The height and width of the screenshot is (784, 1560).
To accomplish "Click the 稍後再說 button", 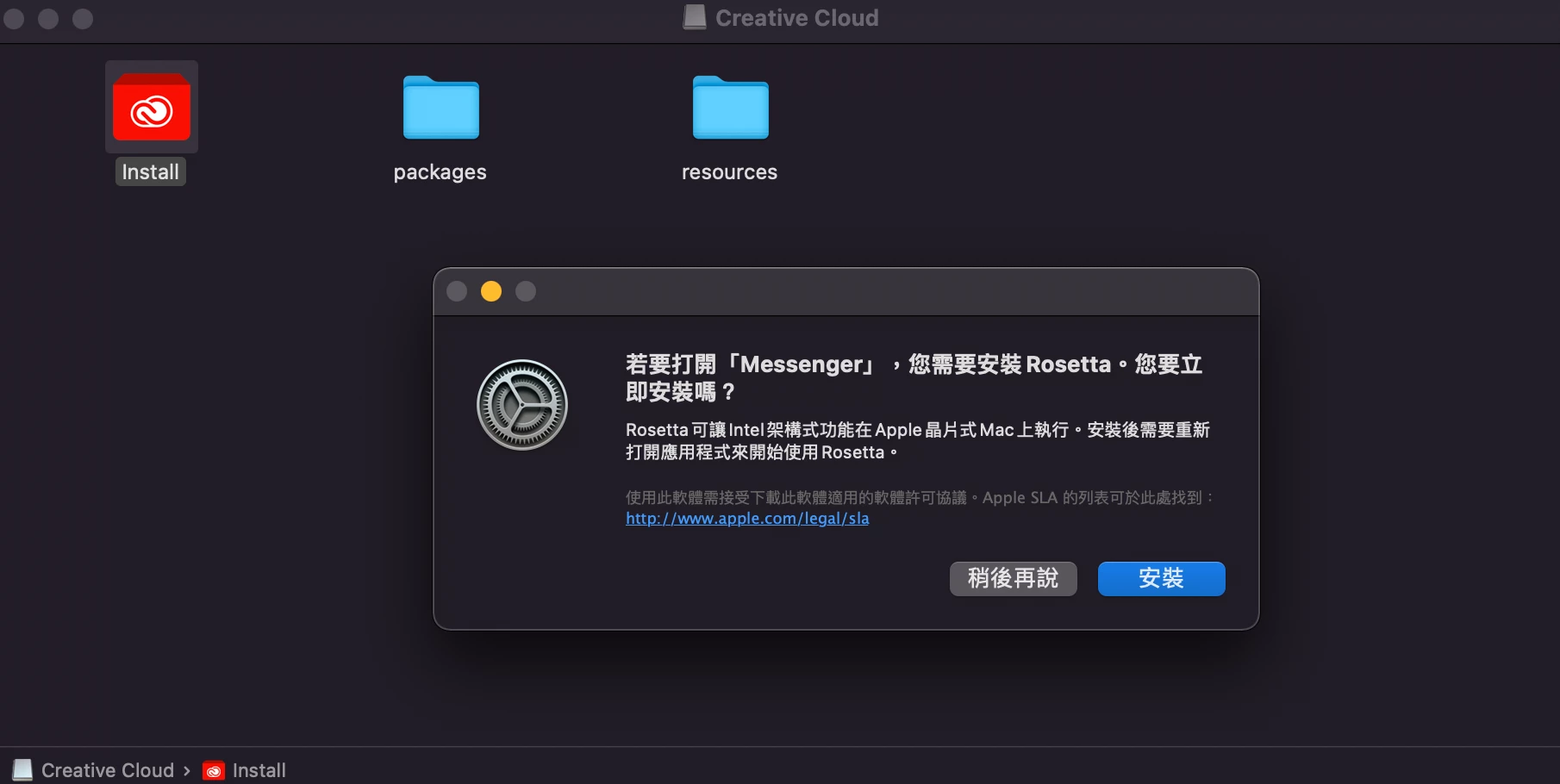I will tap(1013, 578).
